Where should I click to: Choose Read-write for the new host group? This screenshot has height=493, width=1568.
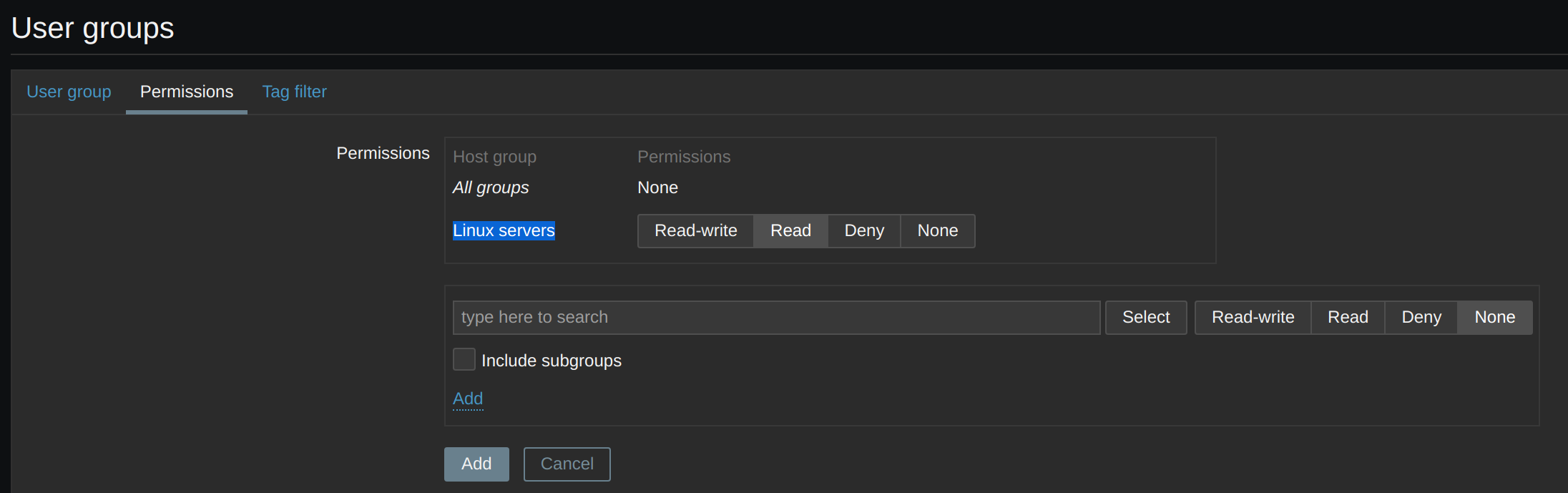pyautogui.click(x=1253, y=318)
